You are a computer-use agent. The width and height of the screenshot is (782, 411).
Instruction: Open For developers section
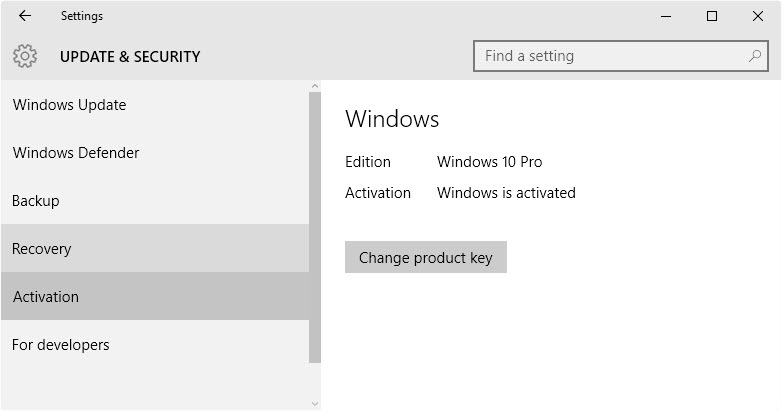point(155,344)
